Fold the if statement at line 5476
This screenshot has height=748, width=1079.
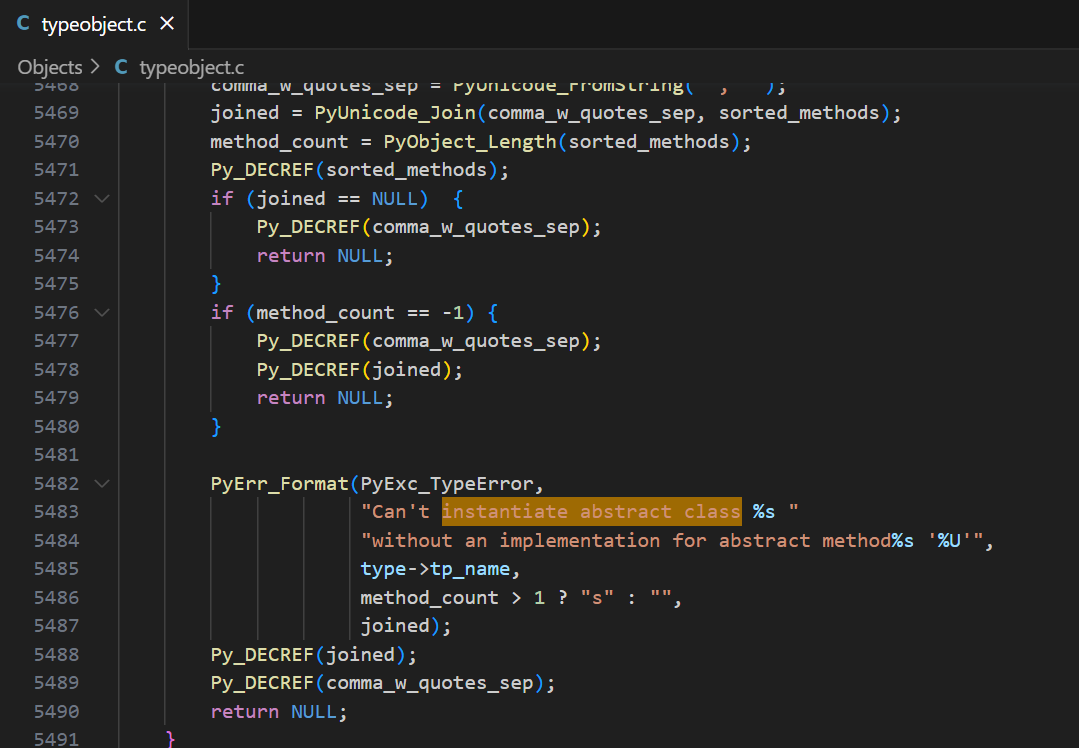[101, 312]
